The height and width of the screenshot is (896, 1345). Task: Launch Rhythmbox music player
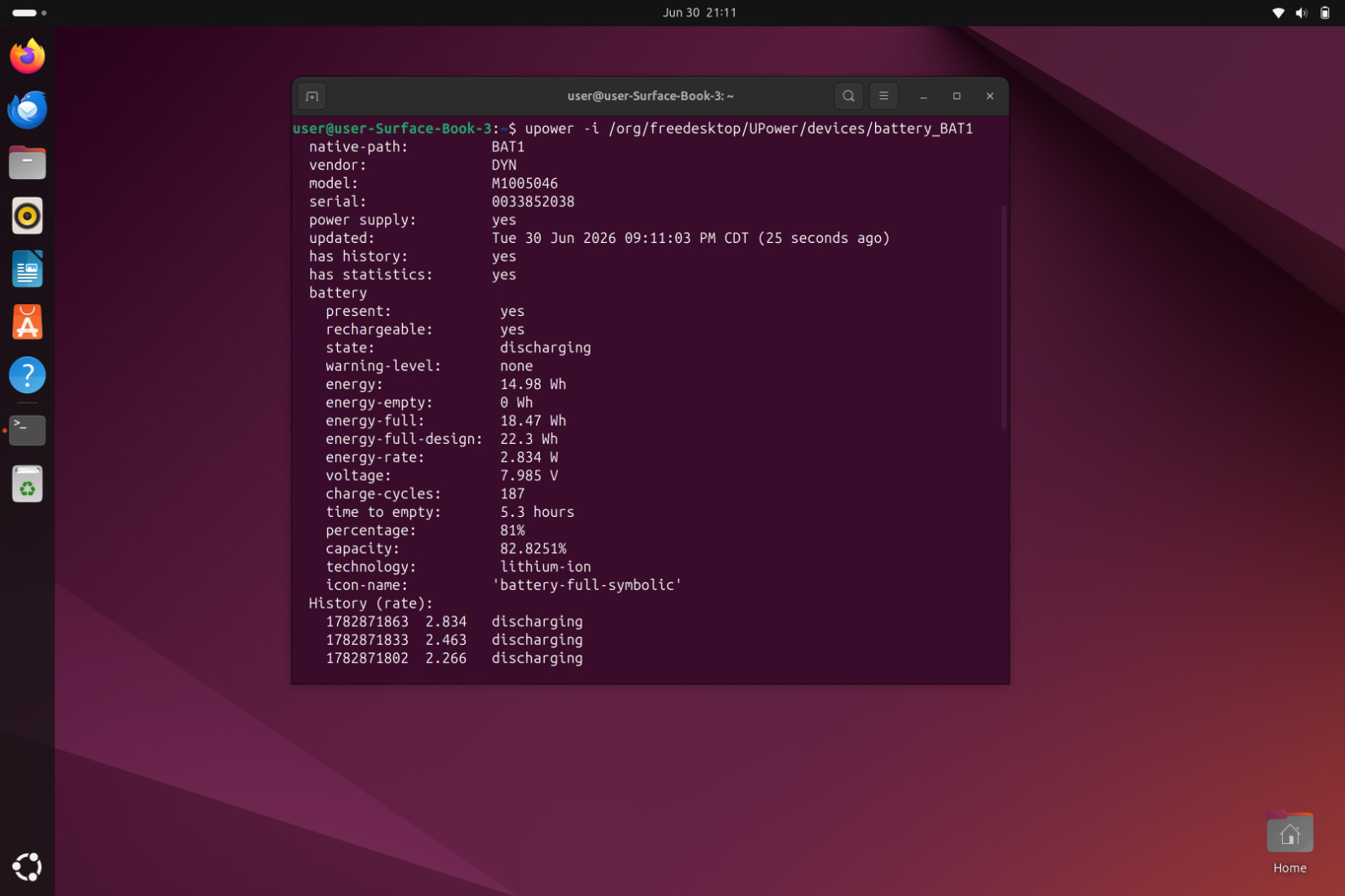point(28,216)
